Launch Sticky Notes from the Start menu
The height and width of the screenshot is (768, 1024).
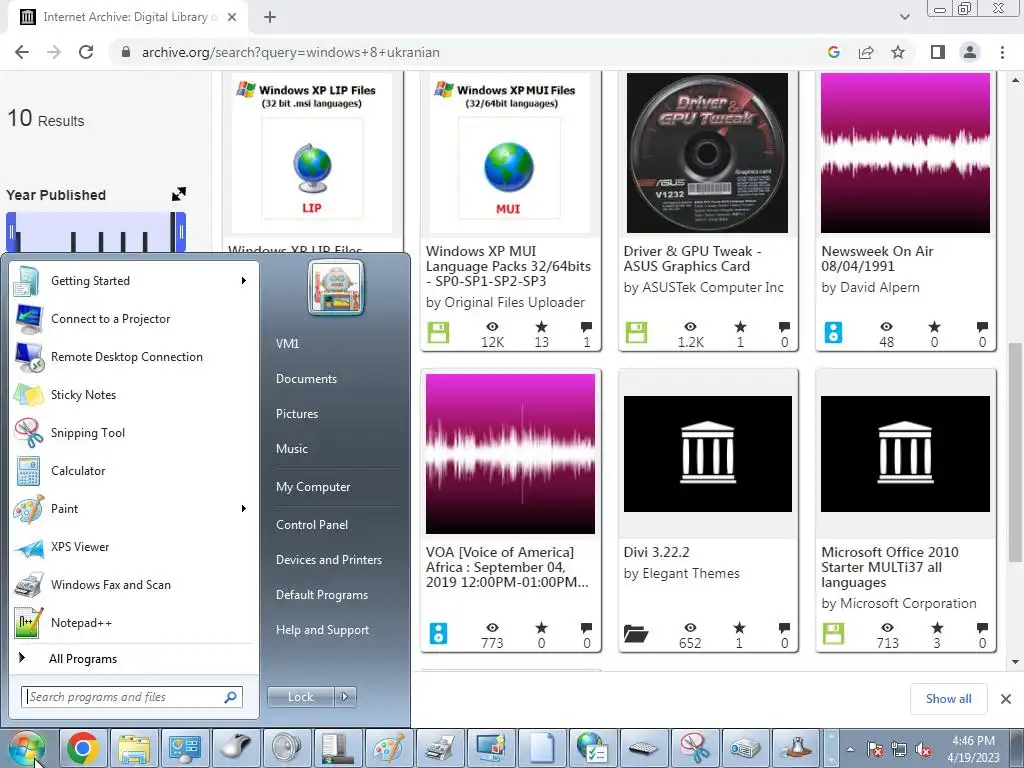point(134,394)
